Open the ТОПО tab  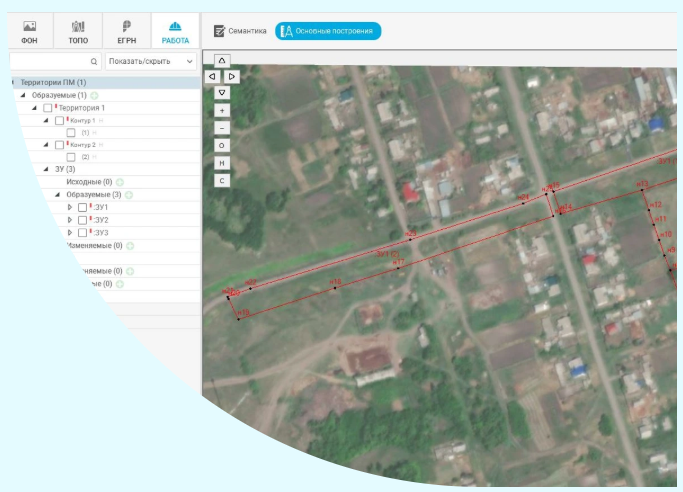click(x=78, y=32)
